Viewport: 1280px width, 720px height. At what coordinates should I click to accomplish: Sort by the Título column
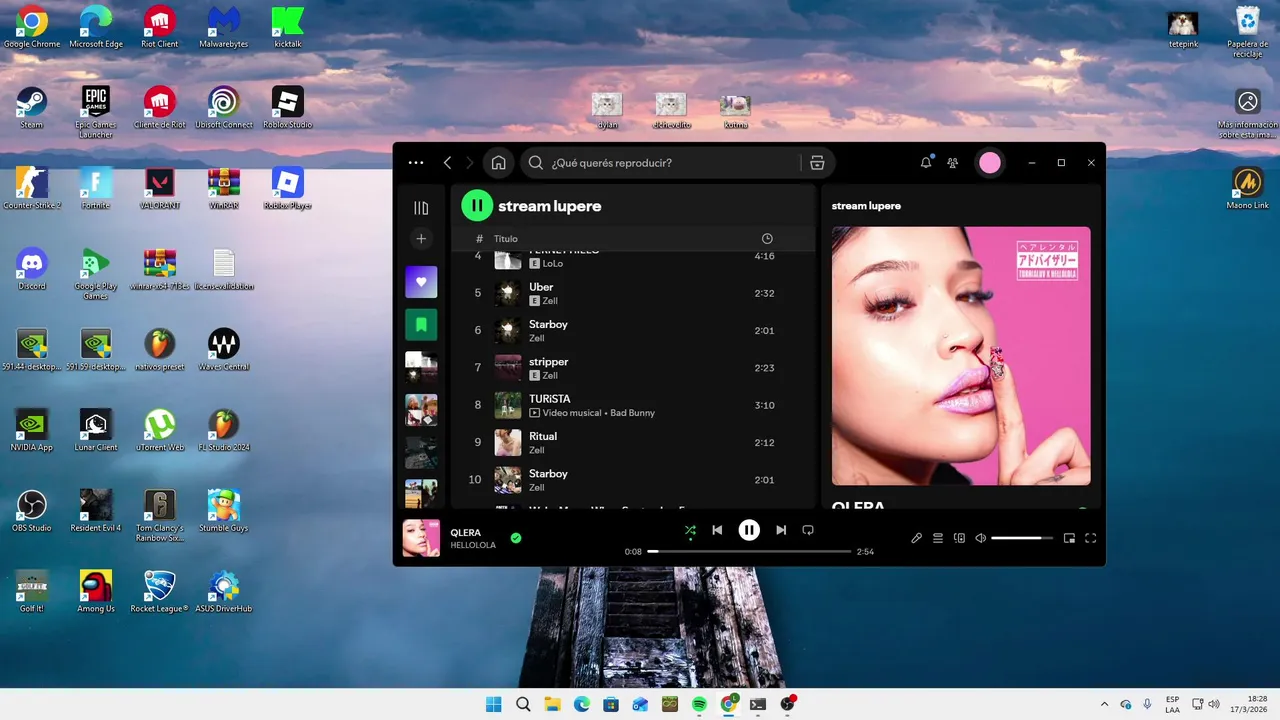point(505,239)
